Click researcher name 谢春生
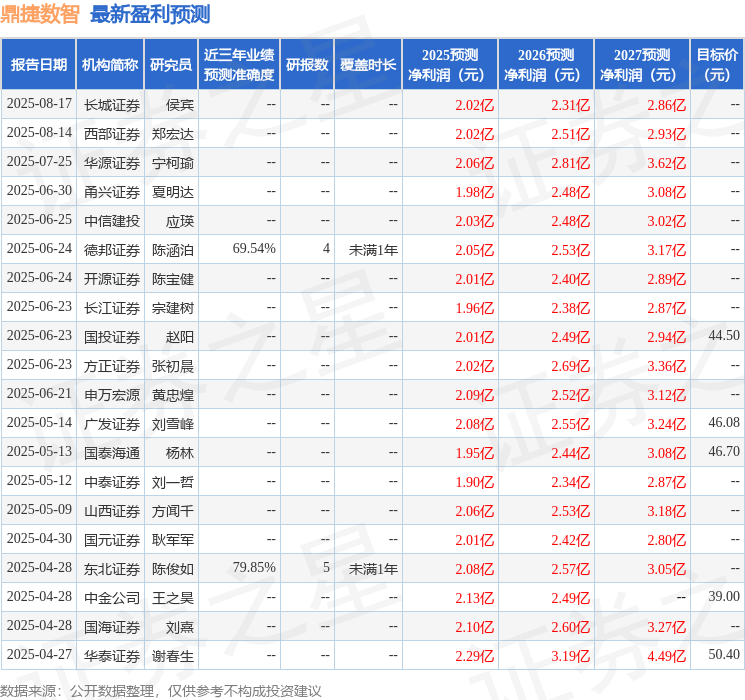The image size is (745, 700). coord(173,656)
